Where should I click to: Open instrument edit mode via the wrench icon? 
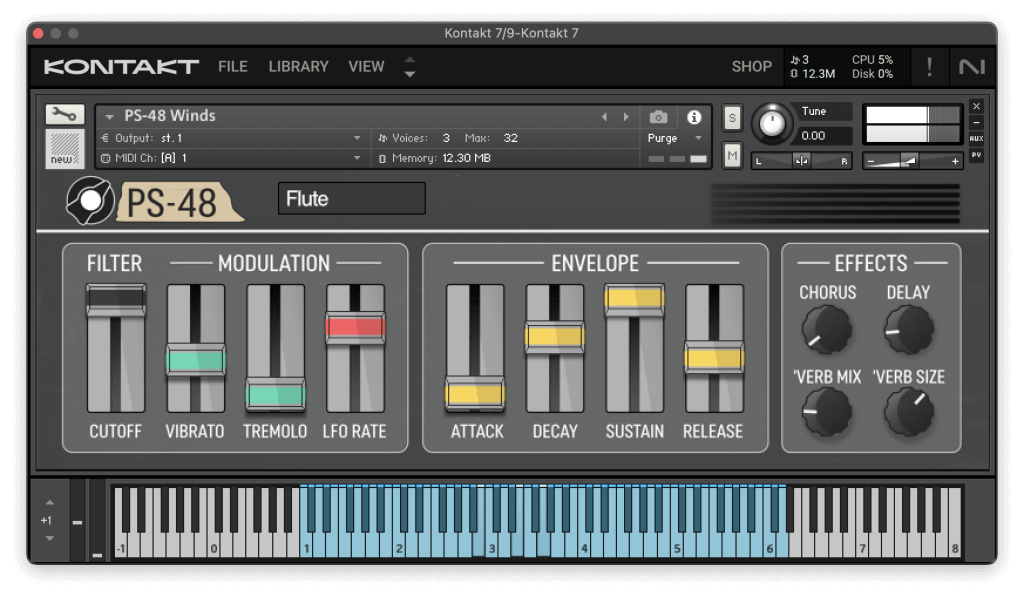tap(63, 114)
